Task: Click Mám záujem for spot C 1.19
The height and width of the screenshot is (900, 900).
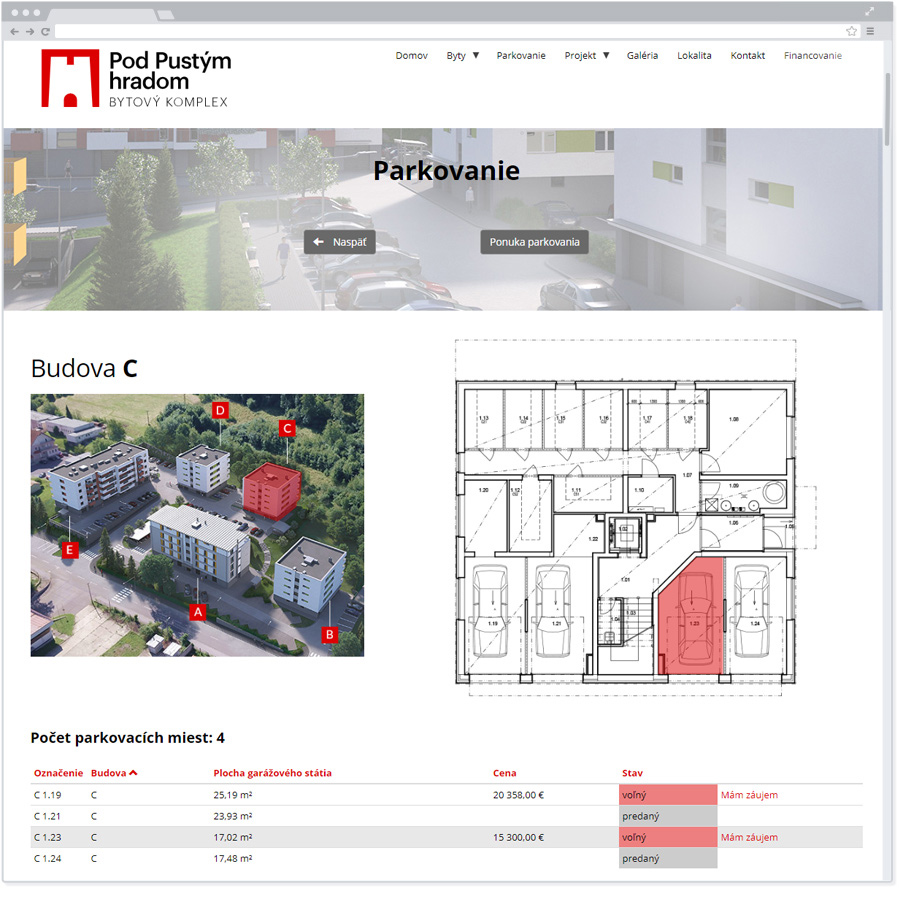Action: [x=749, y=795]
